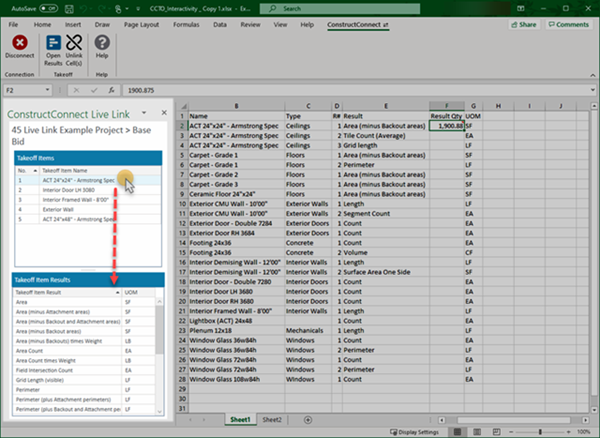Sort by the No. column header
Screen dimensions: 600x438
(27, 170)
